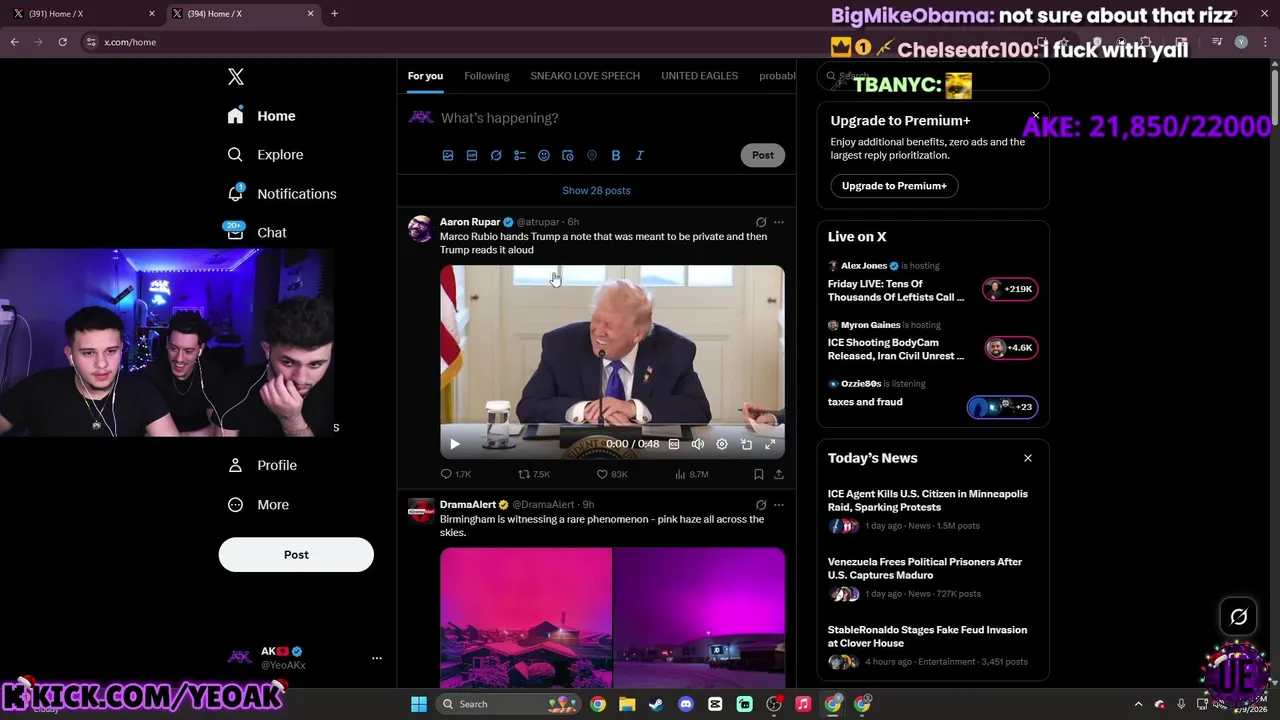The height and width of the screenshot is (720, 1280).
Task: Click Show 28 posts link
Action: [596, 190]
